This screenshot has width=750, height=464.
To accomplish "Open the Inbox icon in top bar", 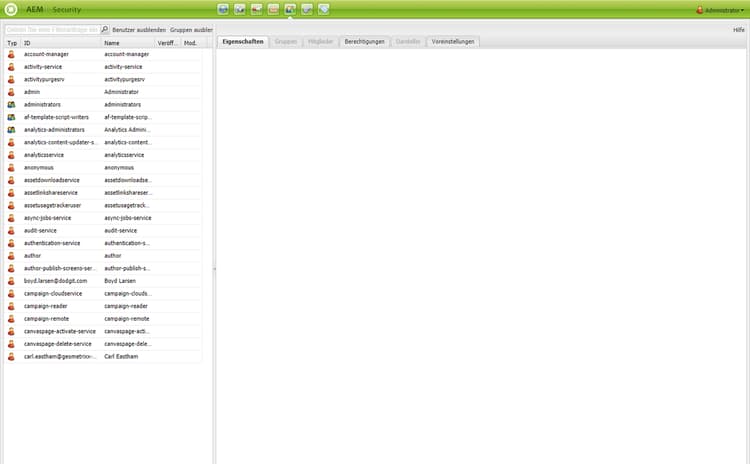I will click(x=273, y=9).
